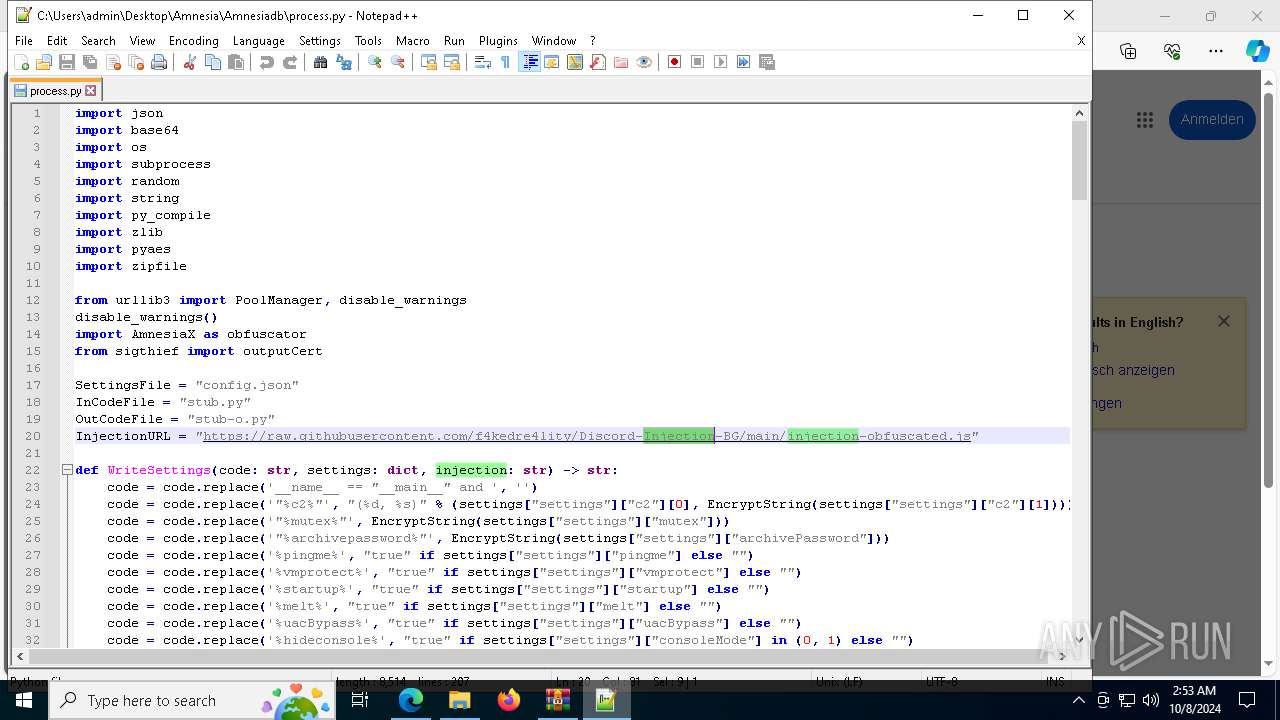Launch Firefox from the taskbar

coord(508,700)
